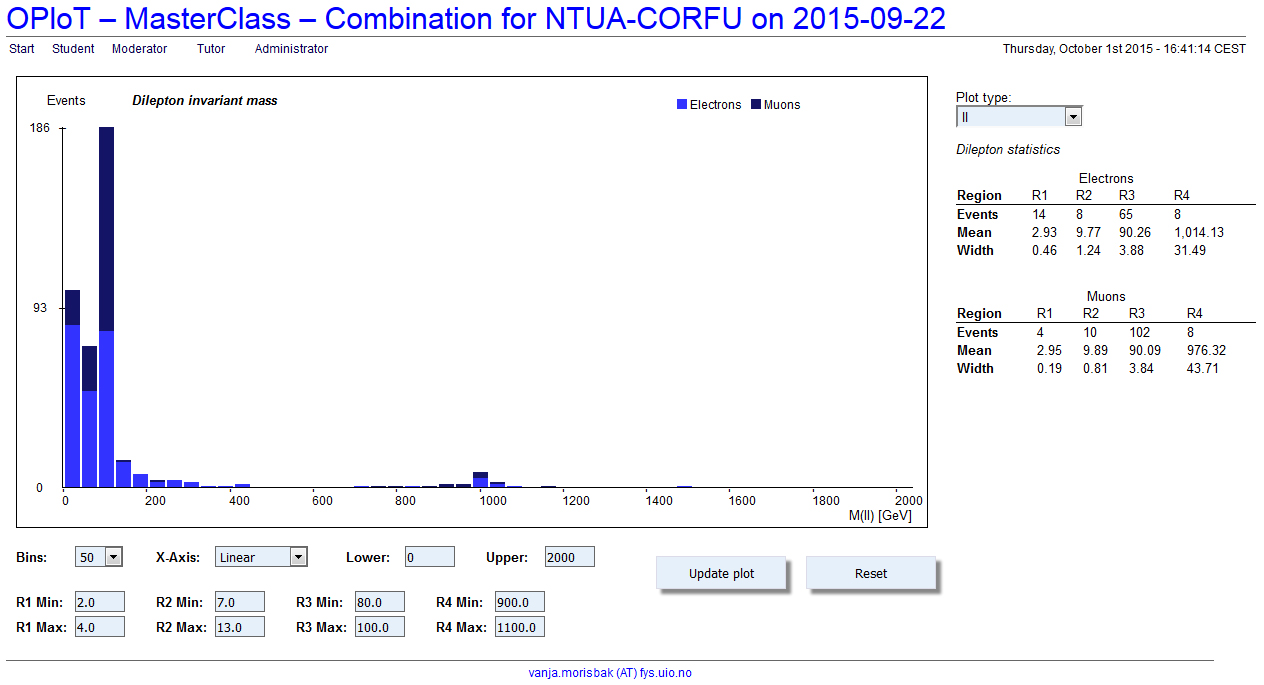Image resolution: width=1264 pixels, height=685 pixels.
Task: Open the Administrator menu item
Action: coord(291,49)
